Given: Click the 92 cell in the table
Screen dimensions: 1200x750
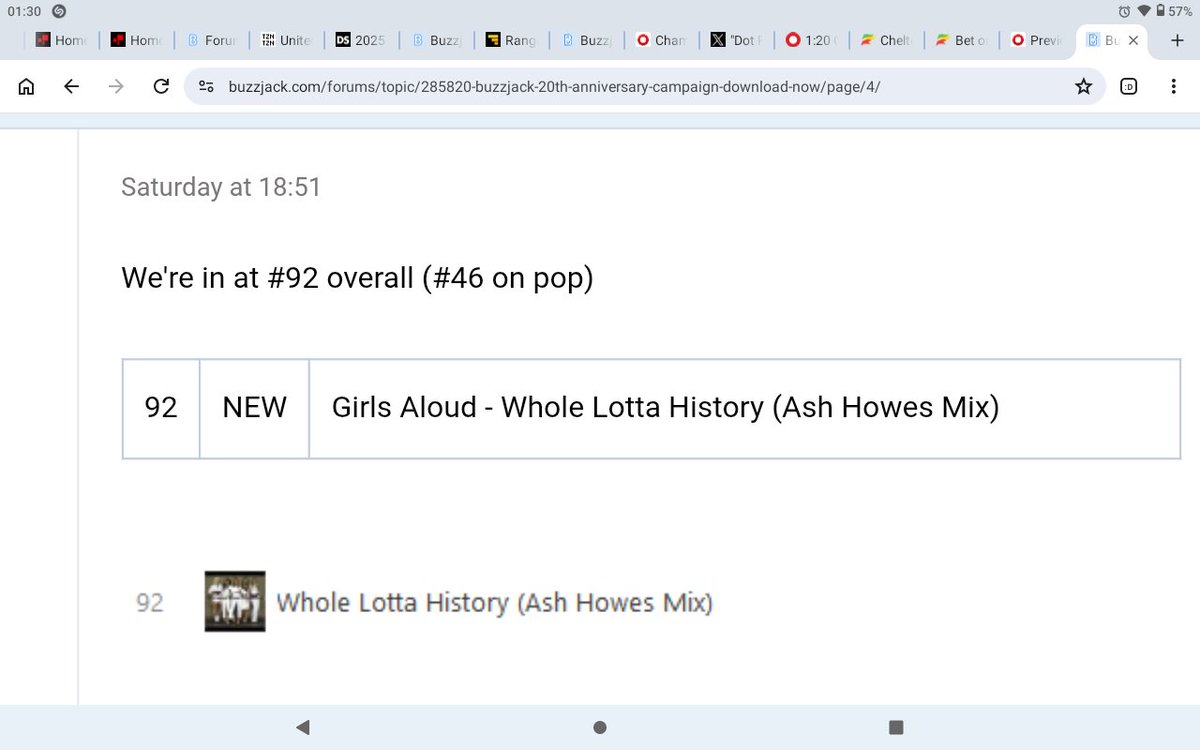Looking at the screenshot, I should [161, 408].
